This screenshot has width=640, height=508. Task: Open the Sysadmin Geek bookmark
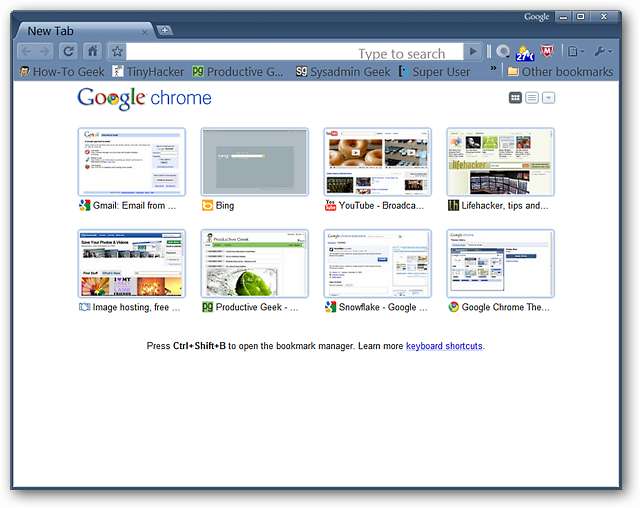343,72
